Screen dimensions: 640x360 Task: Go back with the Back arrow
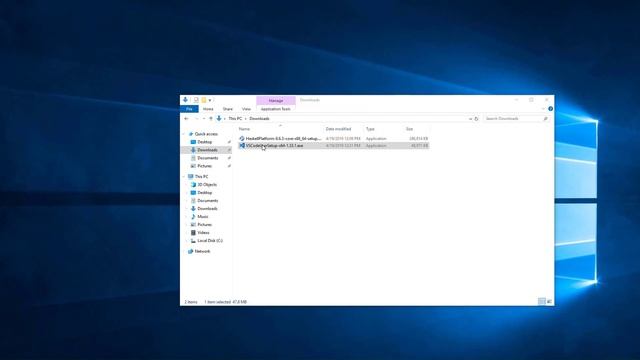coord(187,119)
